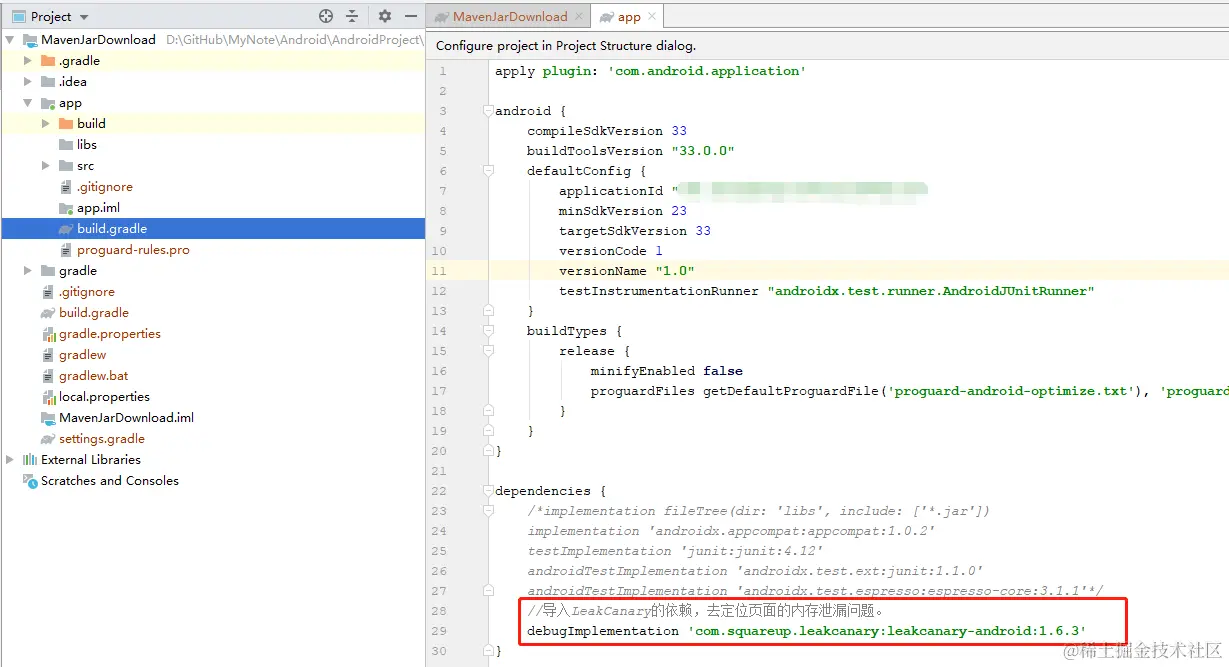Click the compileSdkVersion 33 line
The image size is (1229, 667).
607,131
